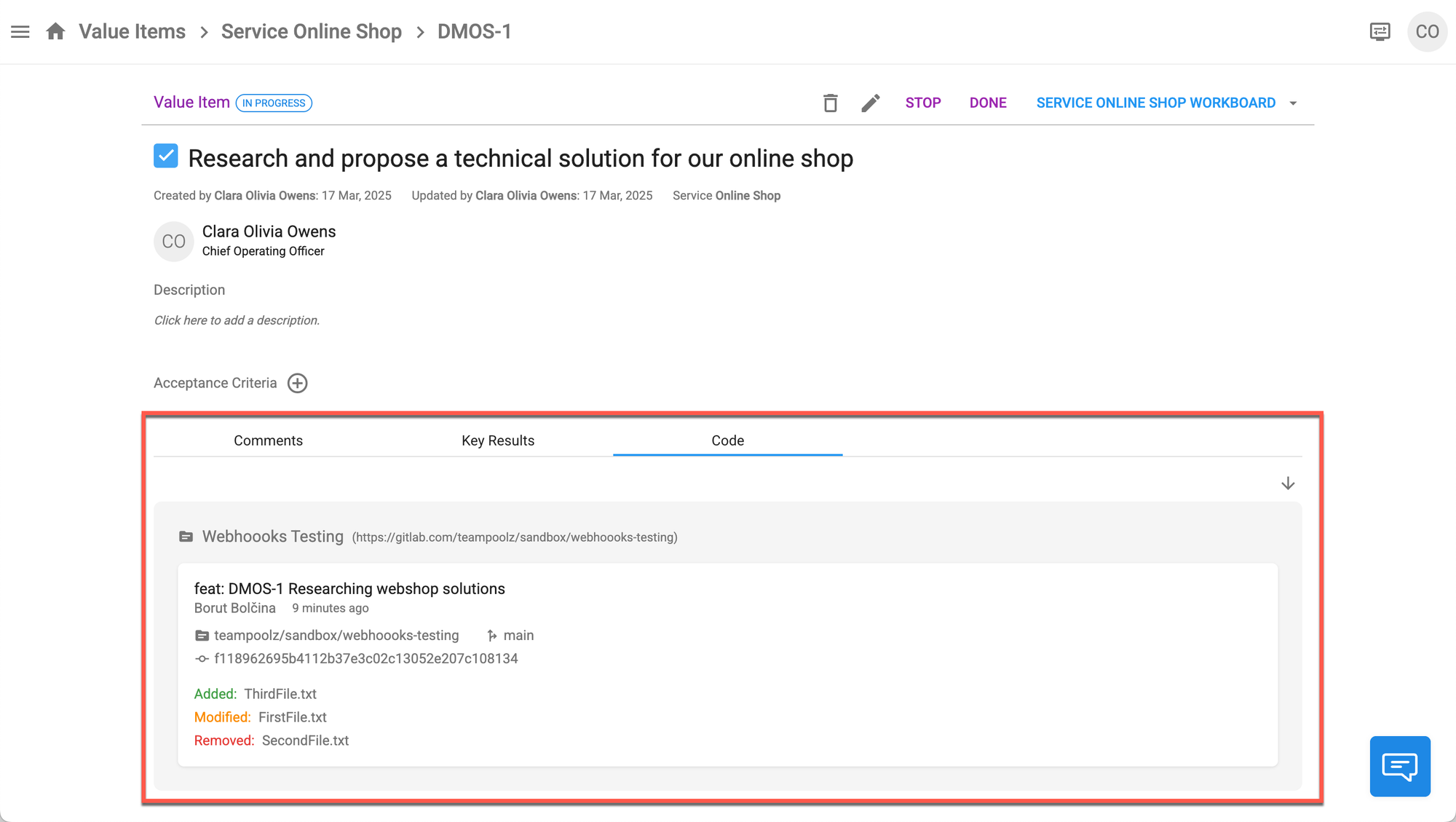The width and height of the screenshot is (1456, 822).
Task: Go to home via house icon
Action: [x=55, y=31]
